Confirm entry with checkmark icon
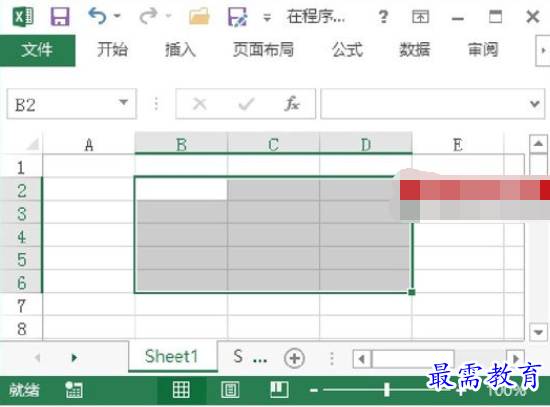Image resolution: width=550 pixels, height=407 pixels. click(246, 104)
